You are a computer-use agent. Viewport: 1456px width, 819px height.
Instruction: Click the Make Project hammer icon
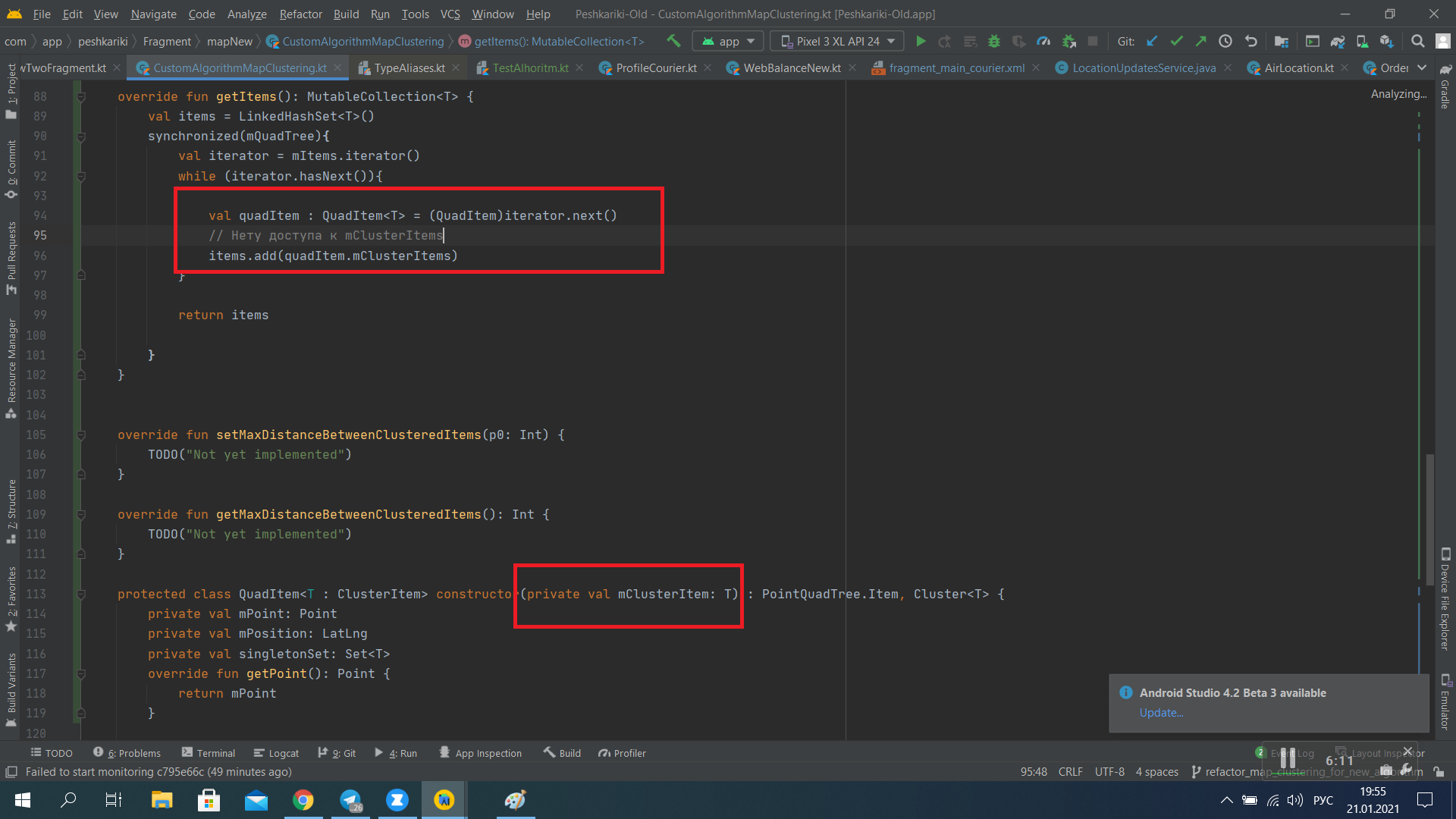pos(673,41)
